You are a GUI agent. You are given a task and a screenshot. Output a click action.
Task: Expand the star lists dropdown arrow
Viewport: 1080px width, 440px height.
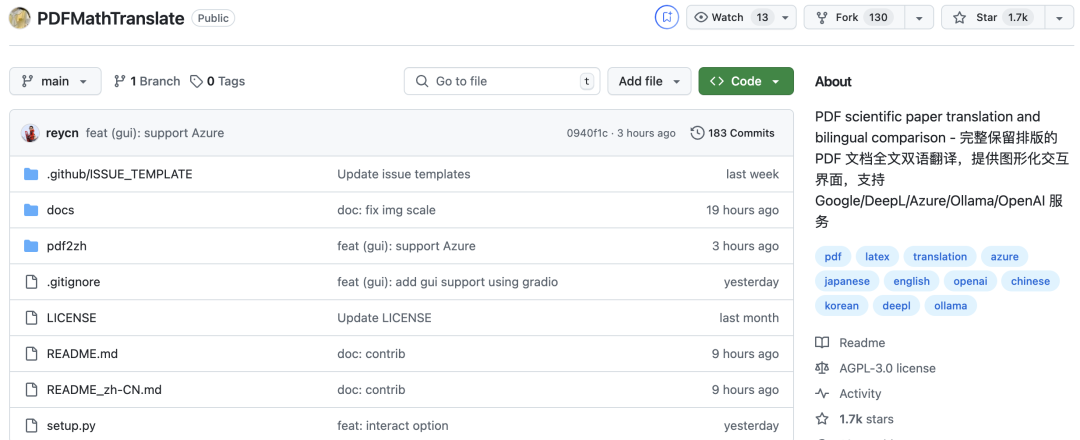tap(1058, 17)
